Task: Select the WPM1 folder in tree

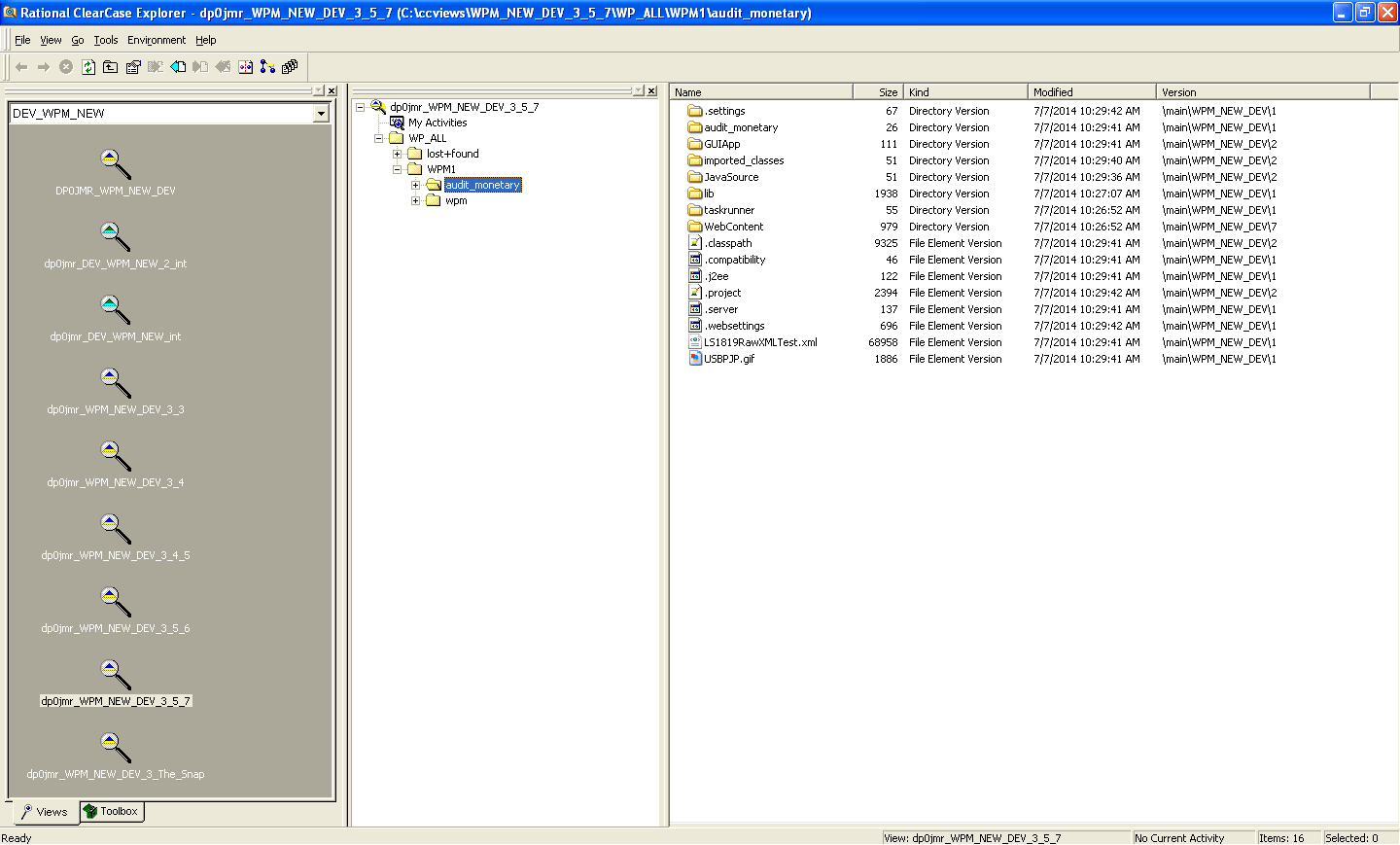Action: [x=441, y=169]
